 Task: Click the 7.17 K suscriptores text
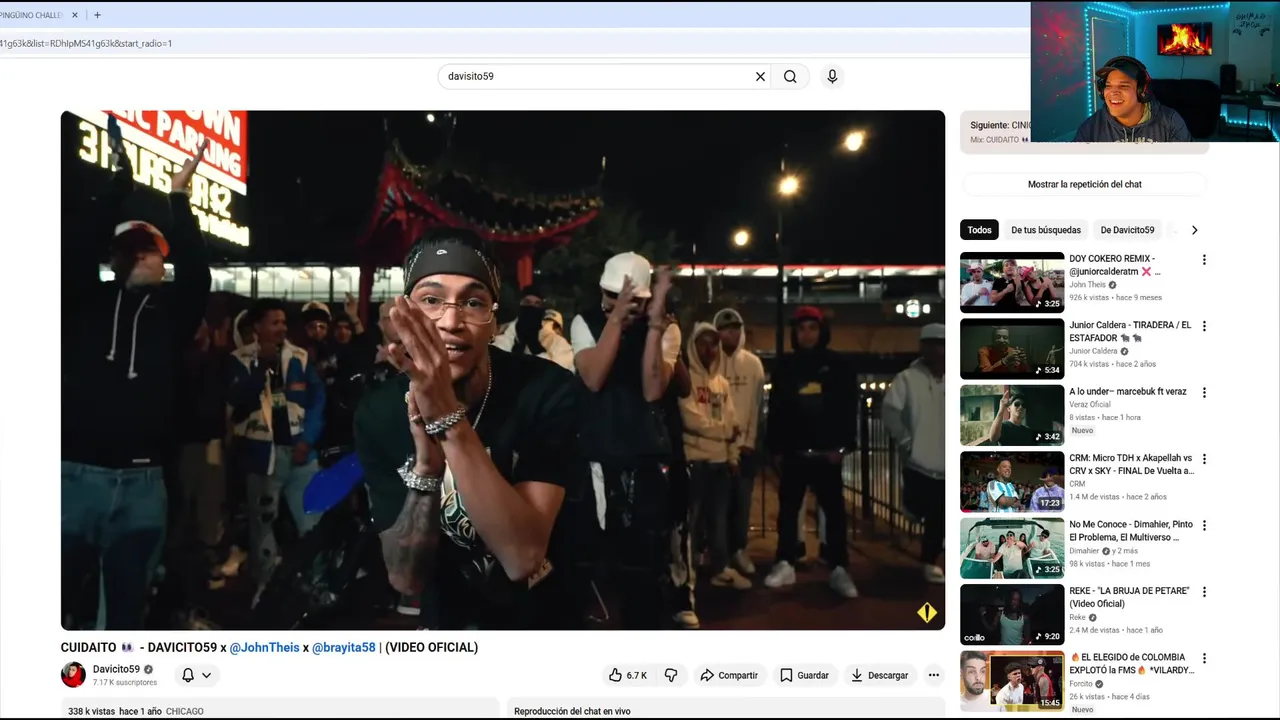point(125,683)
